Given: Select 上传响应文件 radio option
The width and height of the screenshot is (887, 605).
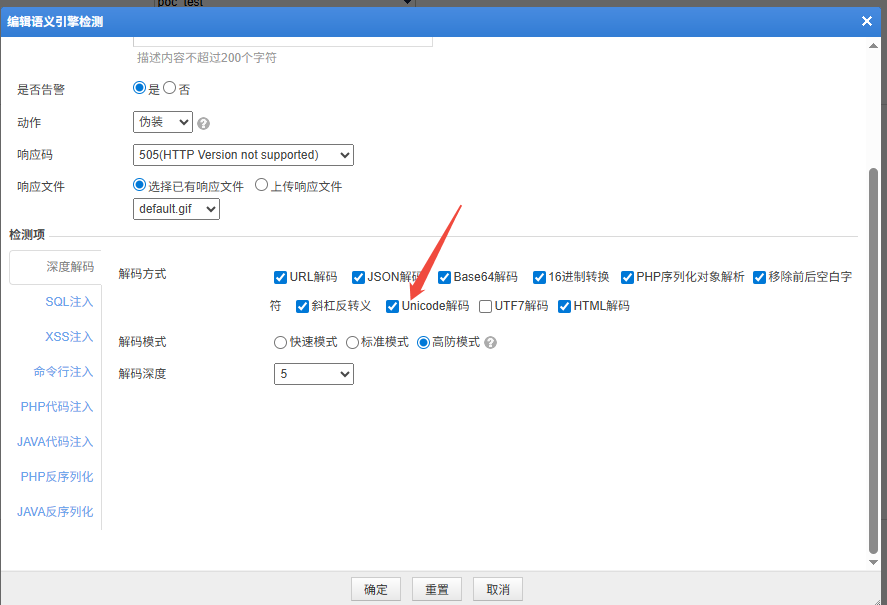Looking at the screenshot, I should 262,185.
